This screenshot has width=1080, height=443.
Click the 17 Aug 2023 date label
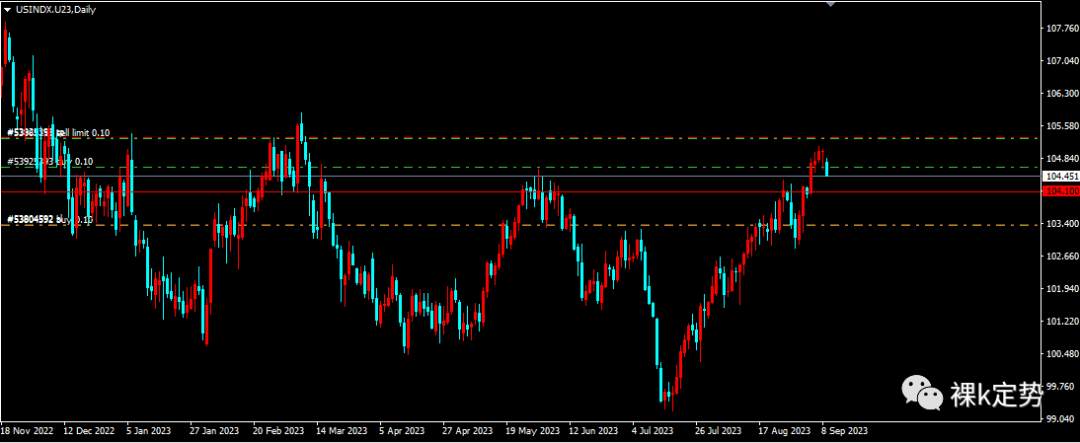coord(785,431)
